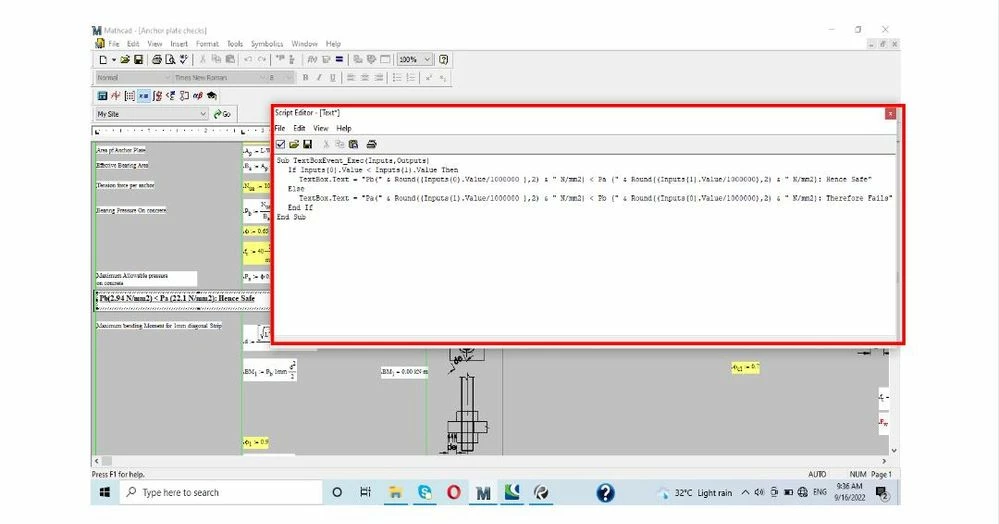
Task: Click the New worksheet icon in Mathcad toolbar
Action: click(x=103, y=59)
